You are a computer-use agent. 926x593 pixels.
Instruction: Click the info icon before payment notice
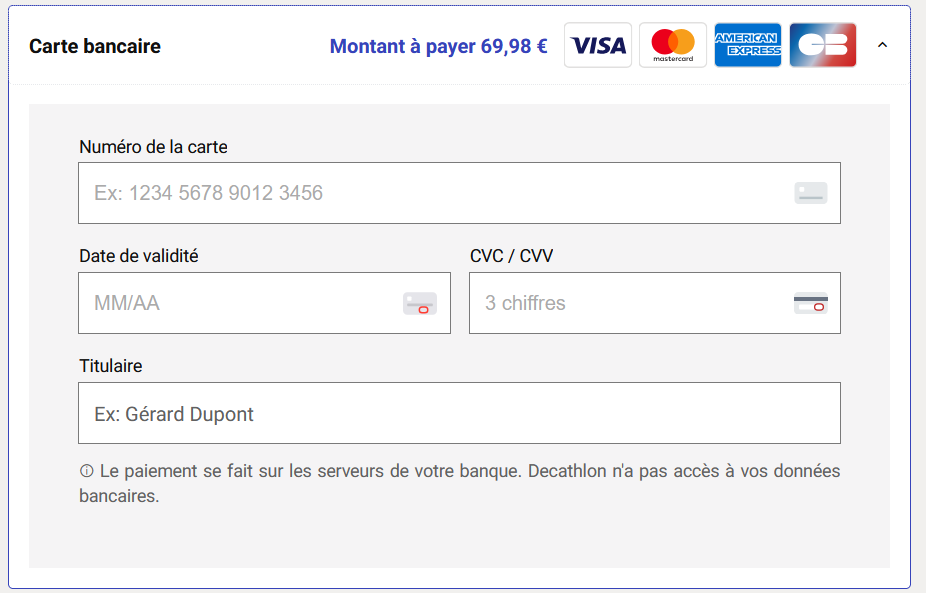[86, 471]
